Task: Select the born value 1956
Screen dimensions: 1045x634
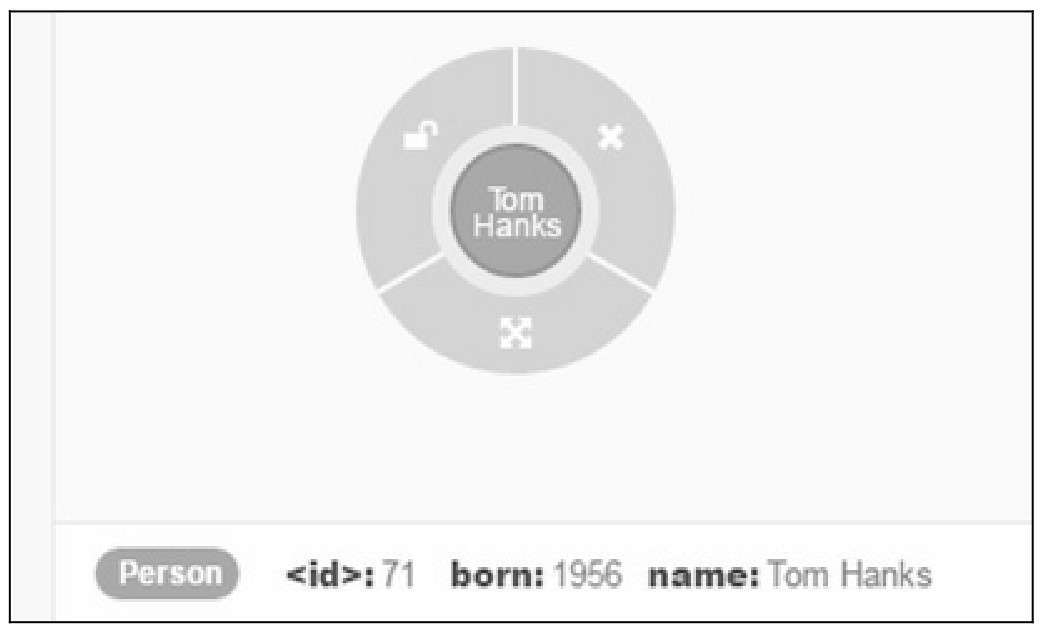Action: pos(588,575)
